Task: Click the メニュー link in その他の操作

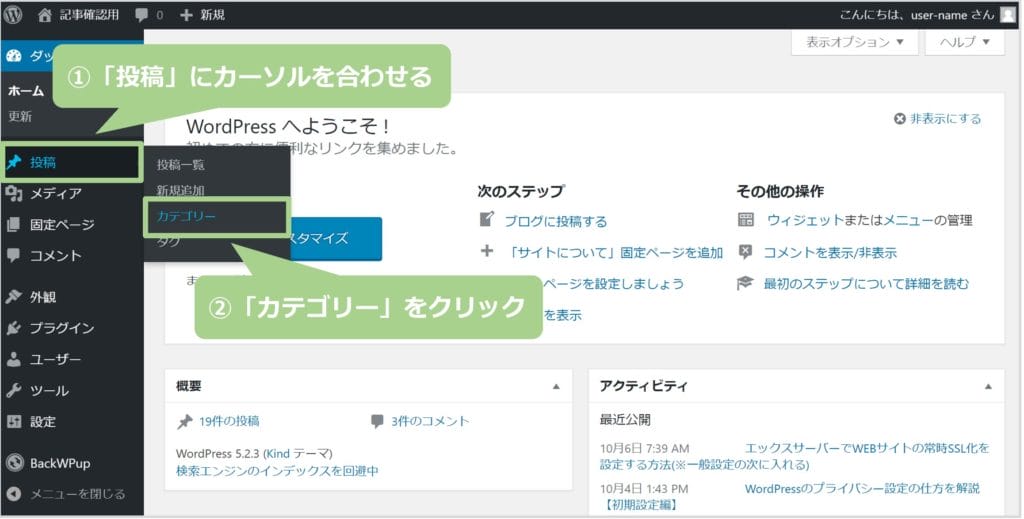Action: click(x=908, y=220)
